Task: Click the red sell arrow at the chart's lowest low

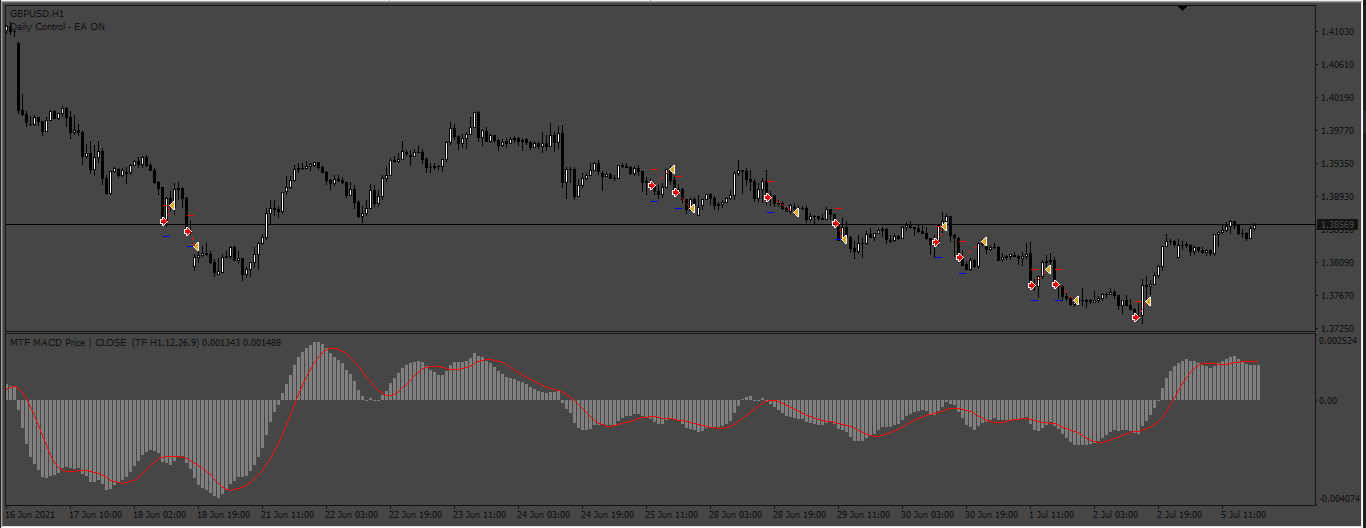Action: 1136,317
